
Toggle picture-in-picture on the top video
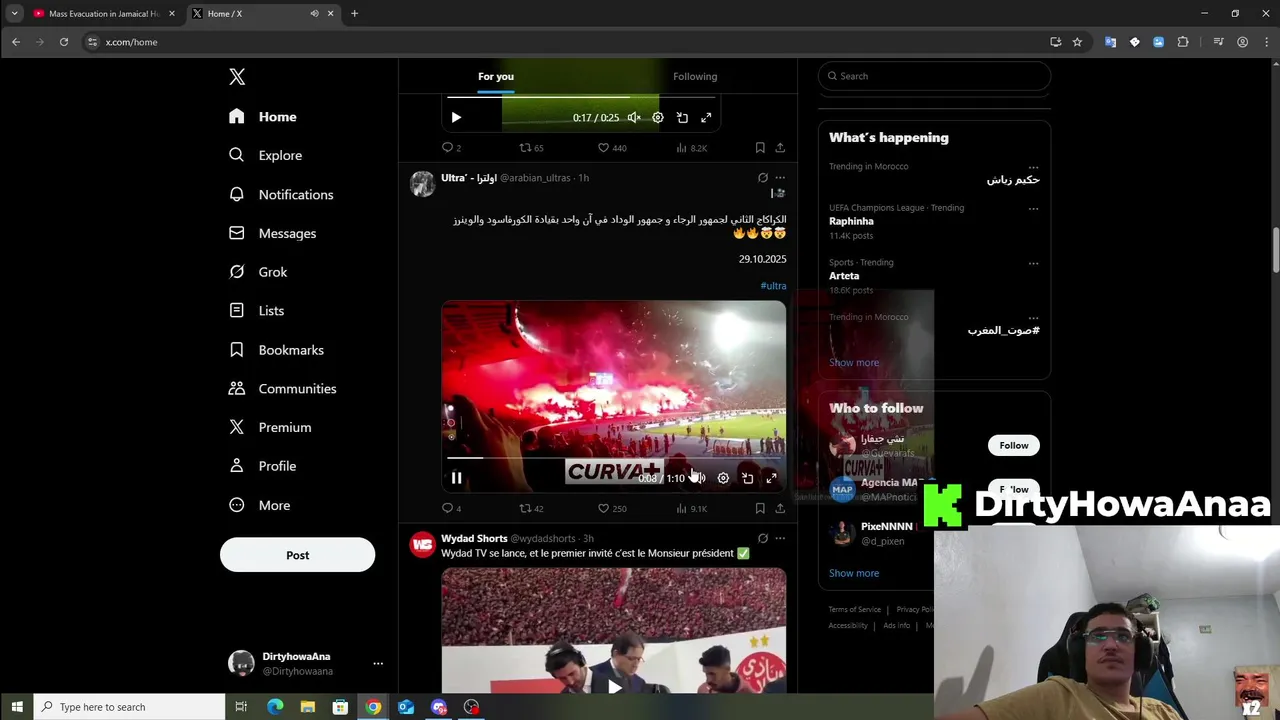coord(682,117)
